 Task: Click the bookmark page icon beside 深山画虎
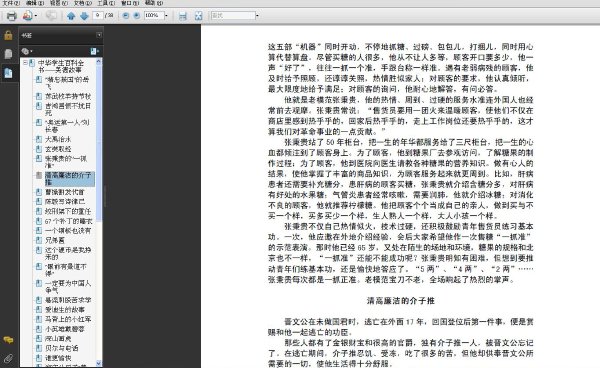click(39, 338)
